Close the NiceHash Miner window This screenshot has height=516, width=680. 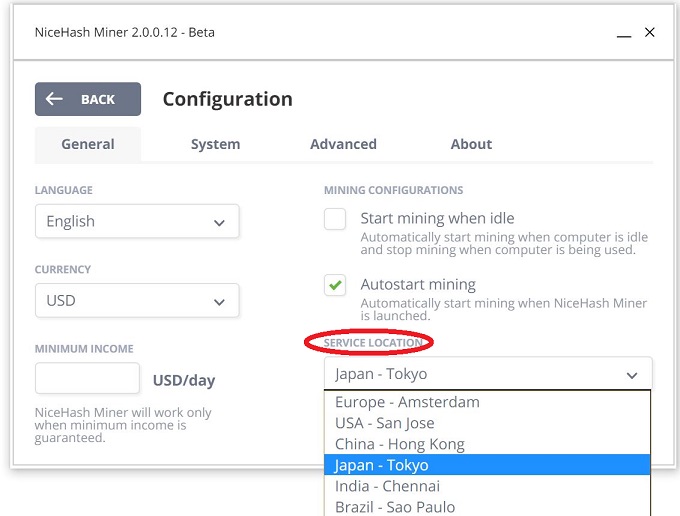(x=649, y=32)
